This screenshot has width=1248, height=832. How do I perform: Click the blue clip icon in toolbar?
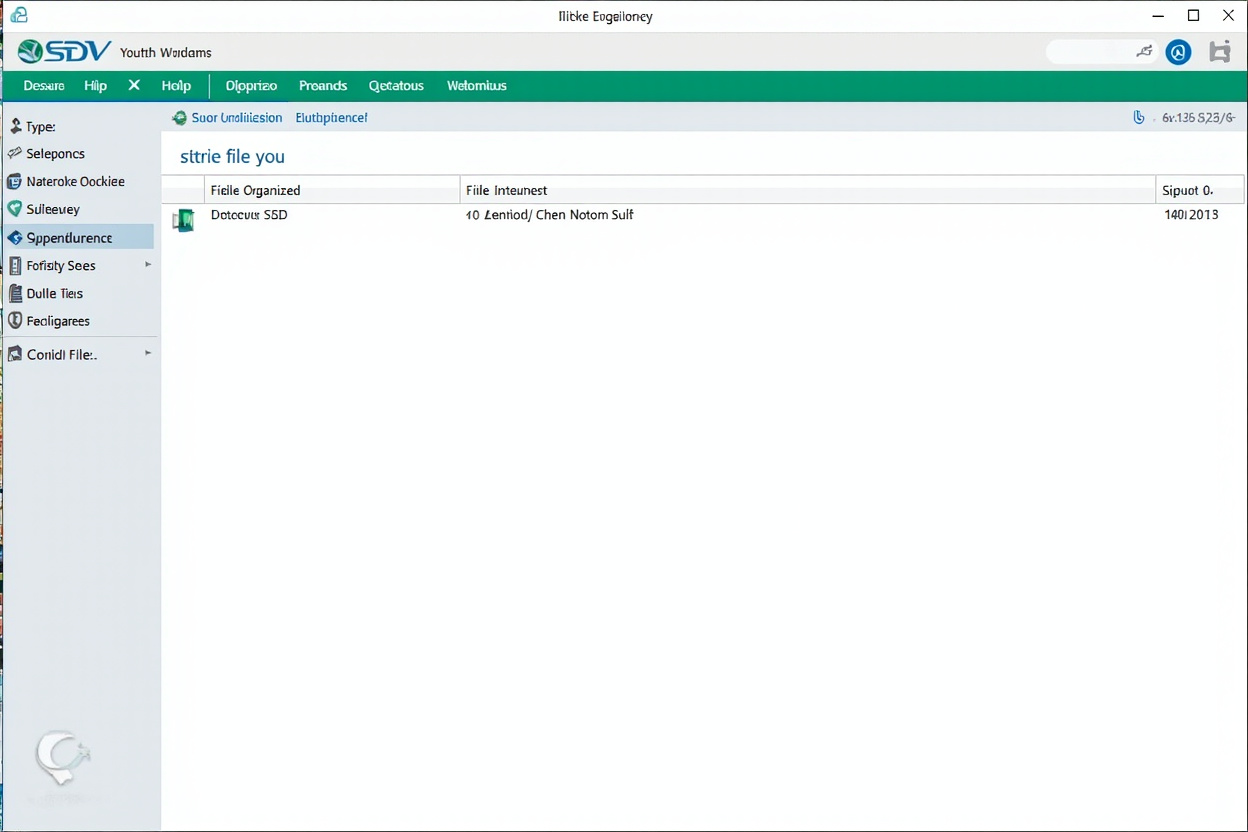1138,118
